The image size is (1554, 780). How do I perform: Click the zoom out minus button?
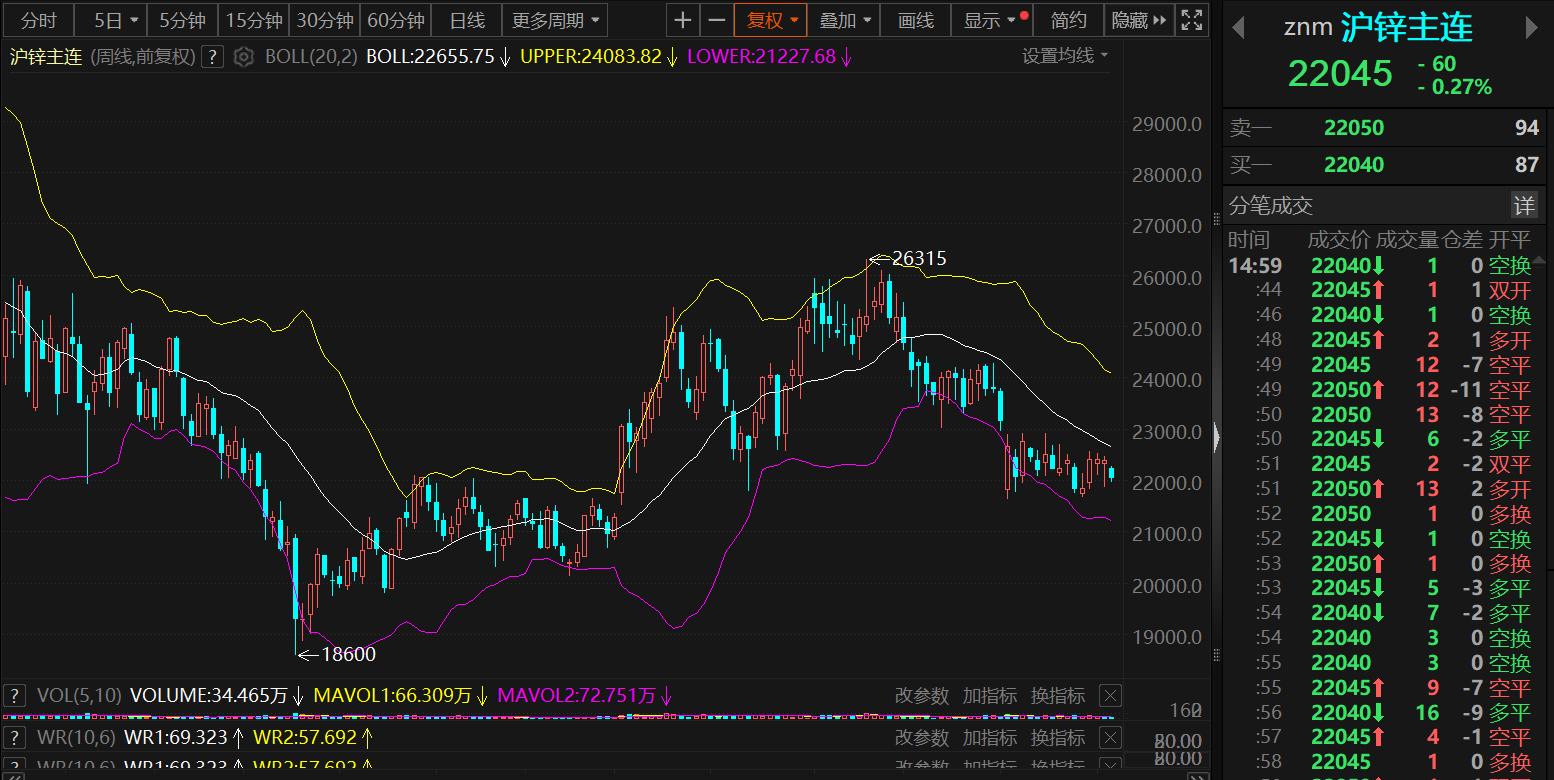(x=716, y=20)
